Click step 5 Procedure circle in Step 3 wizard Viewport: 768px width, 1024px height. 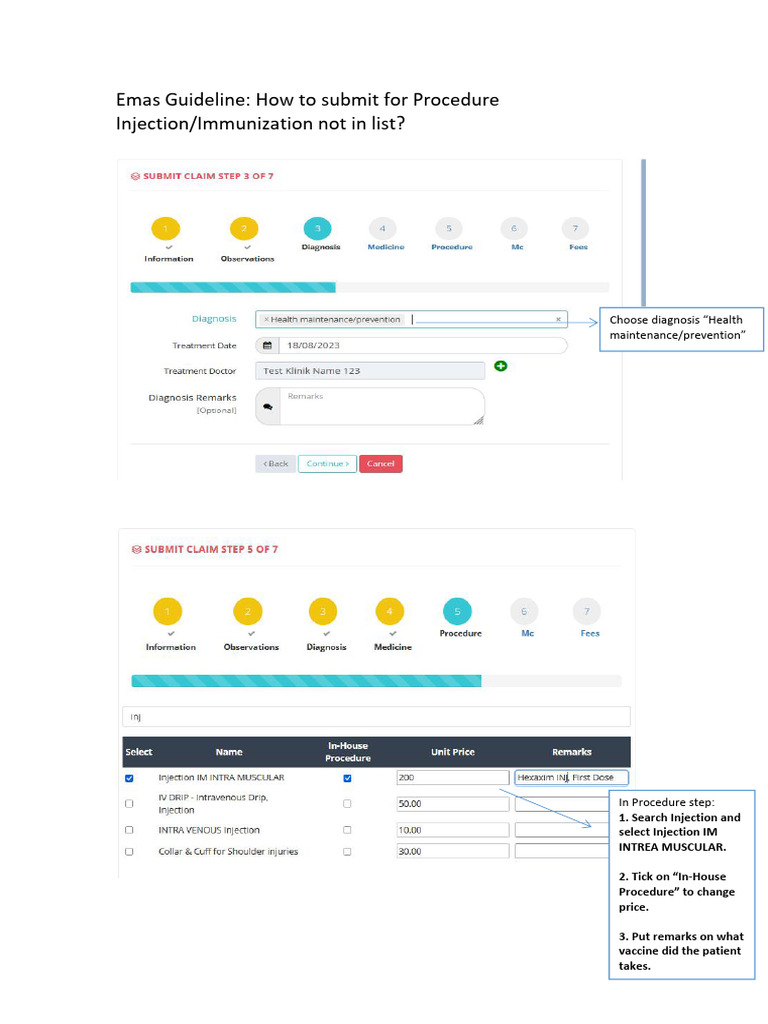(x=449, y=229)
